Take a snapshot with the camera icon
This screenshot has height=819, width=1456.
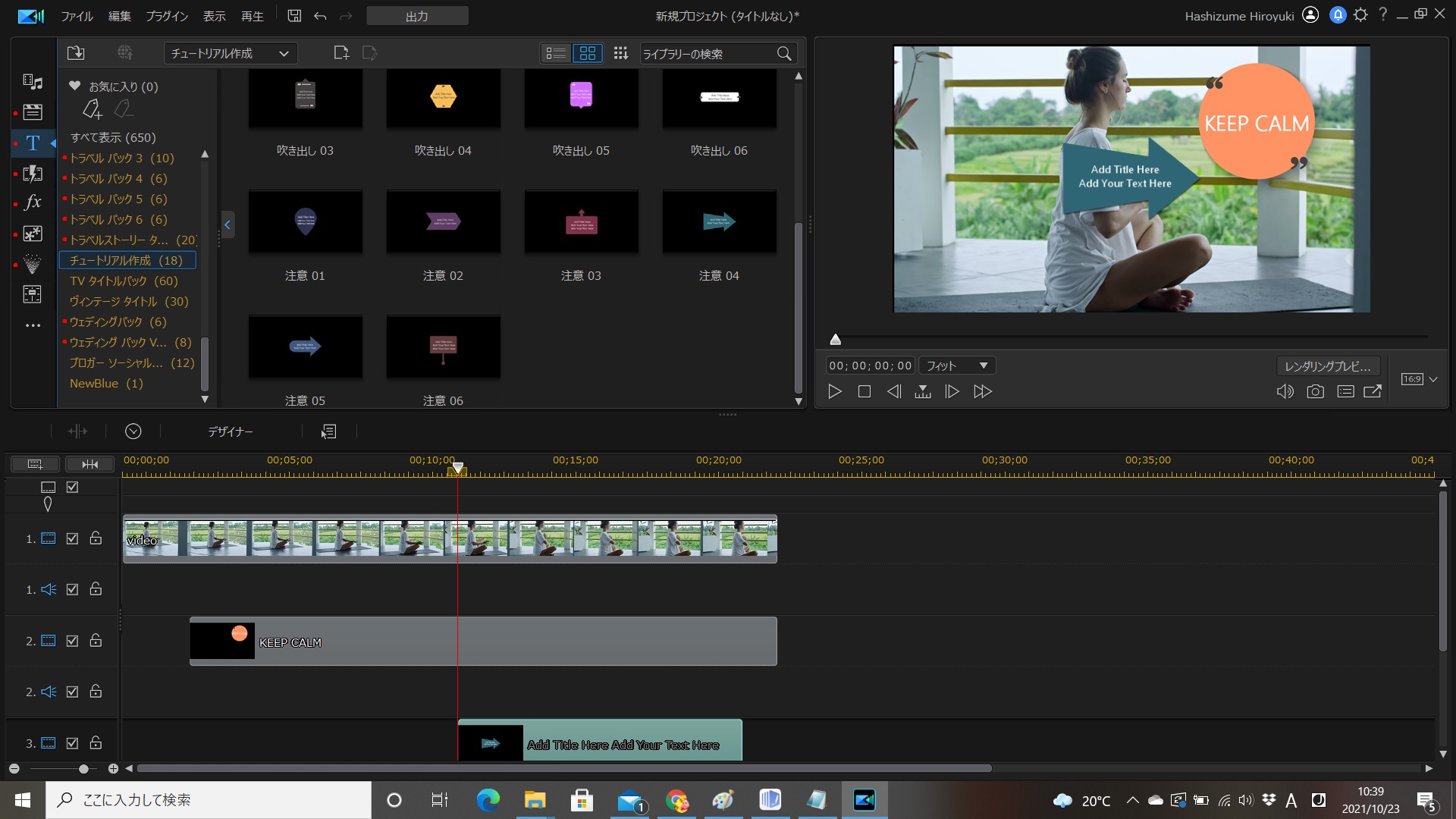[x=1315, y=392]
